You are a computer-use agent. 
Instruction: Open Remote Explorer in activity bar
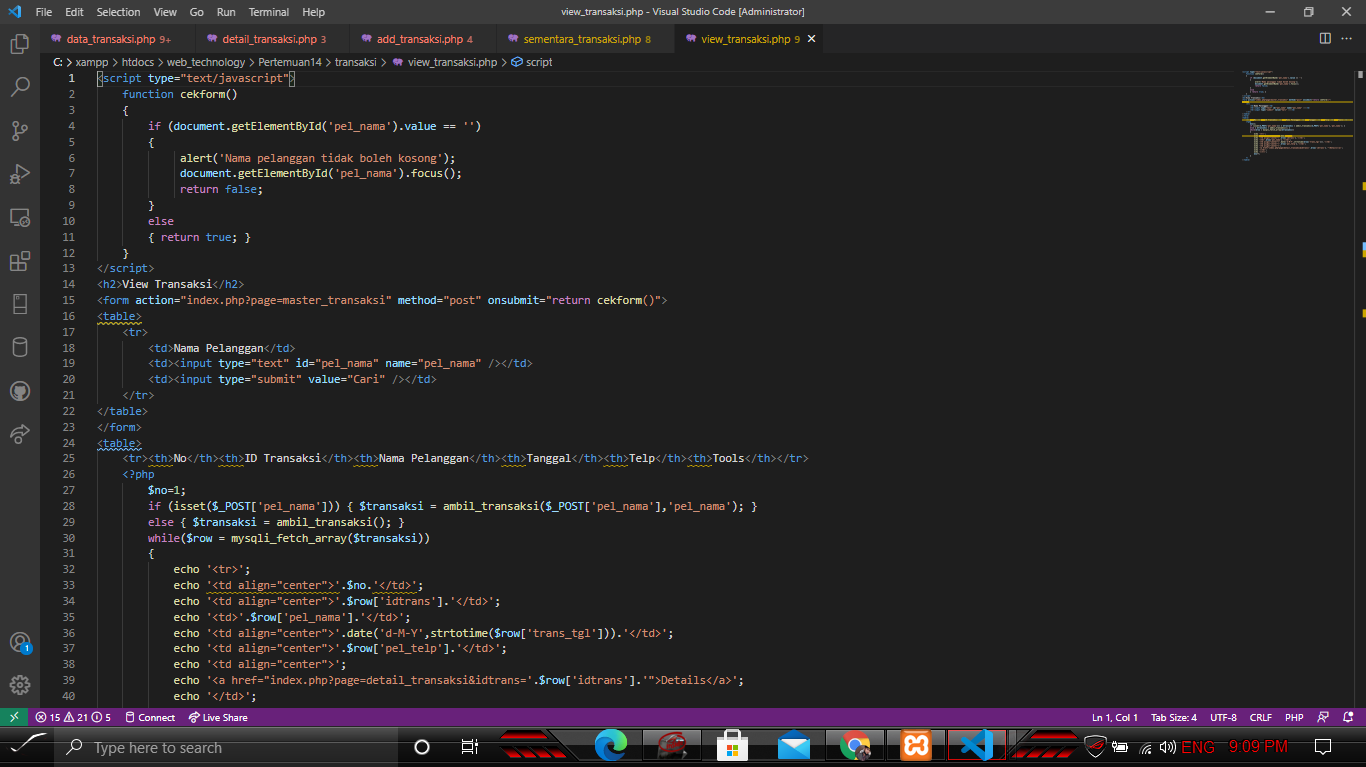(19, 217)
